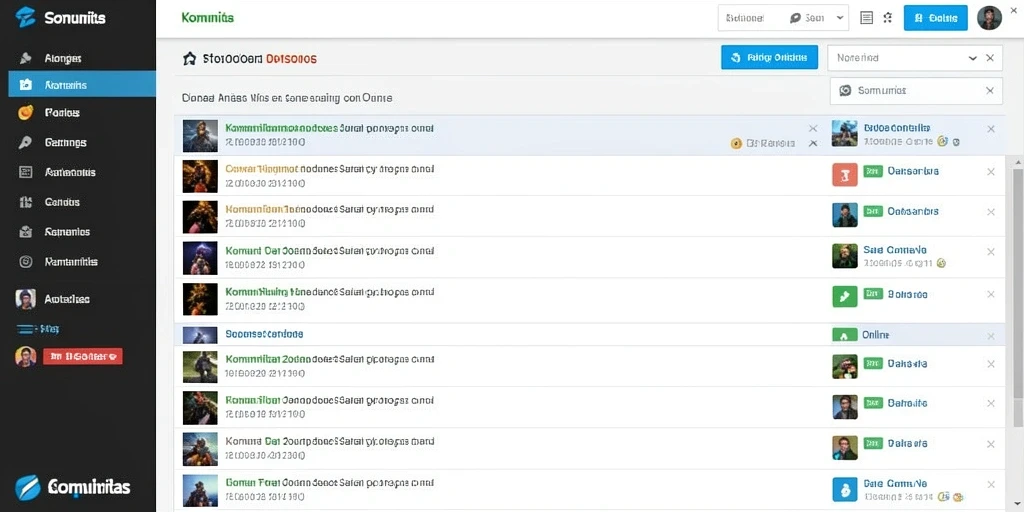
Task: Remove the Somumias filter with its X
Action: pyautogui.click(x=990, y=91)
